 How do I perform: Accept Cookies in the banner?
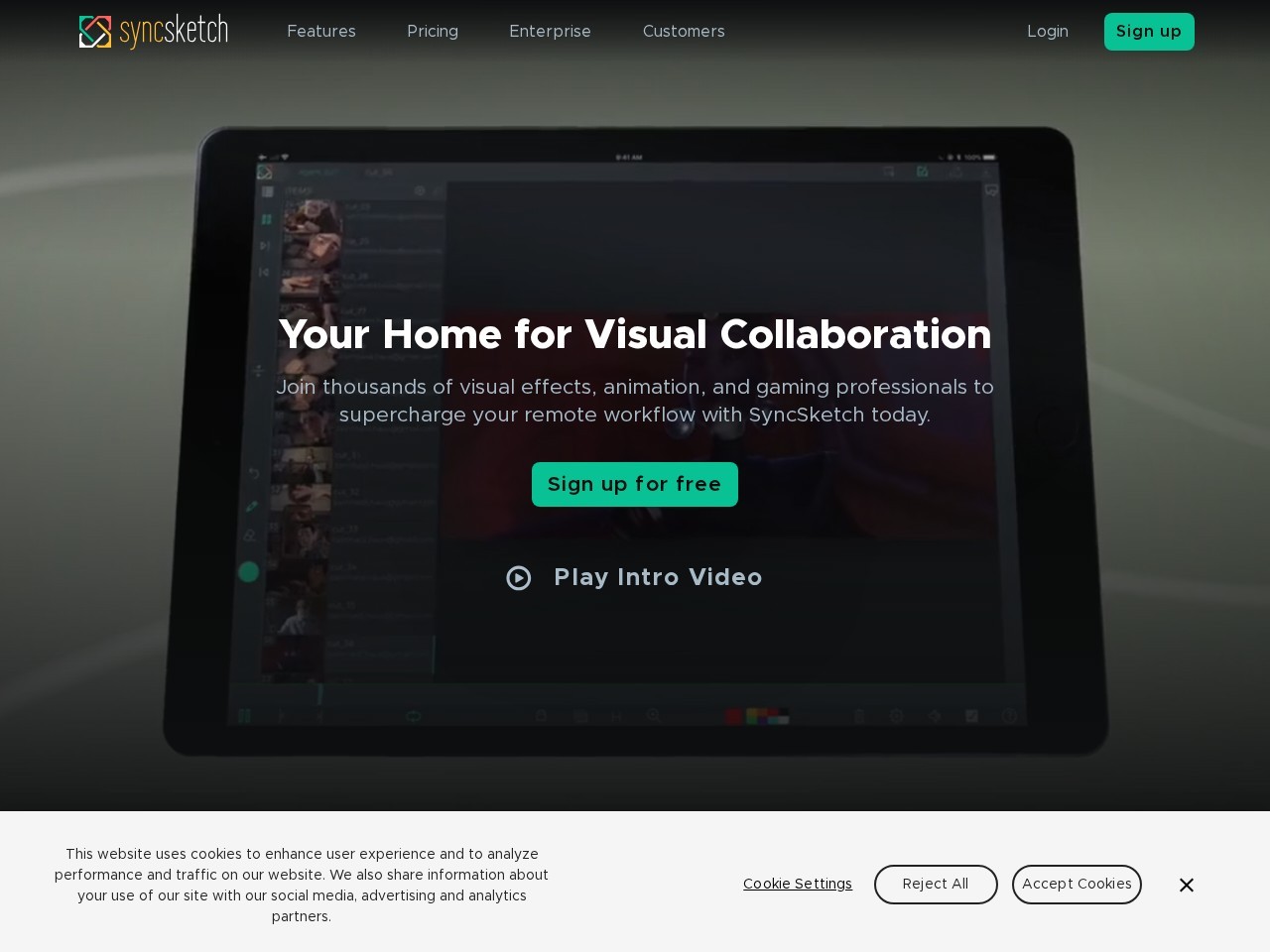point(1077,885)
